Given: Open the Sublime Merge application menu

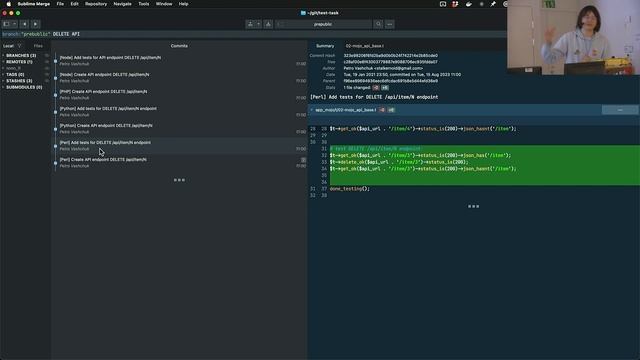Looking at the screenshot, I should tap(33, 4).
